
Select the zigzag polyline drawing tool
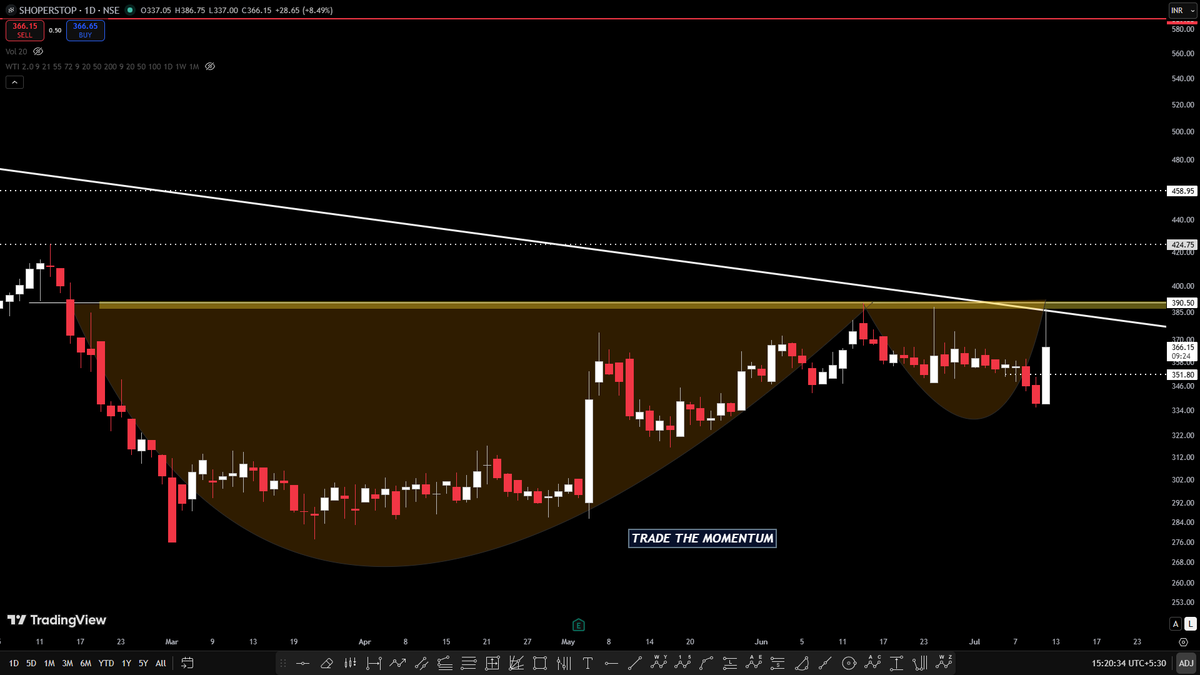(398, 662)
